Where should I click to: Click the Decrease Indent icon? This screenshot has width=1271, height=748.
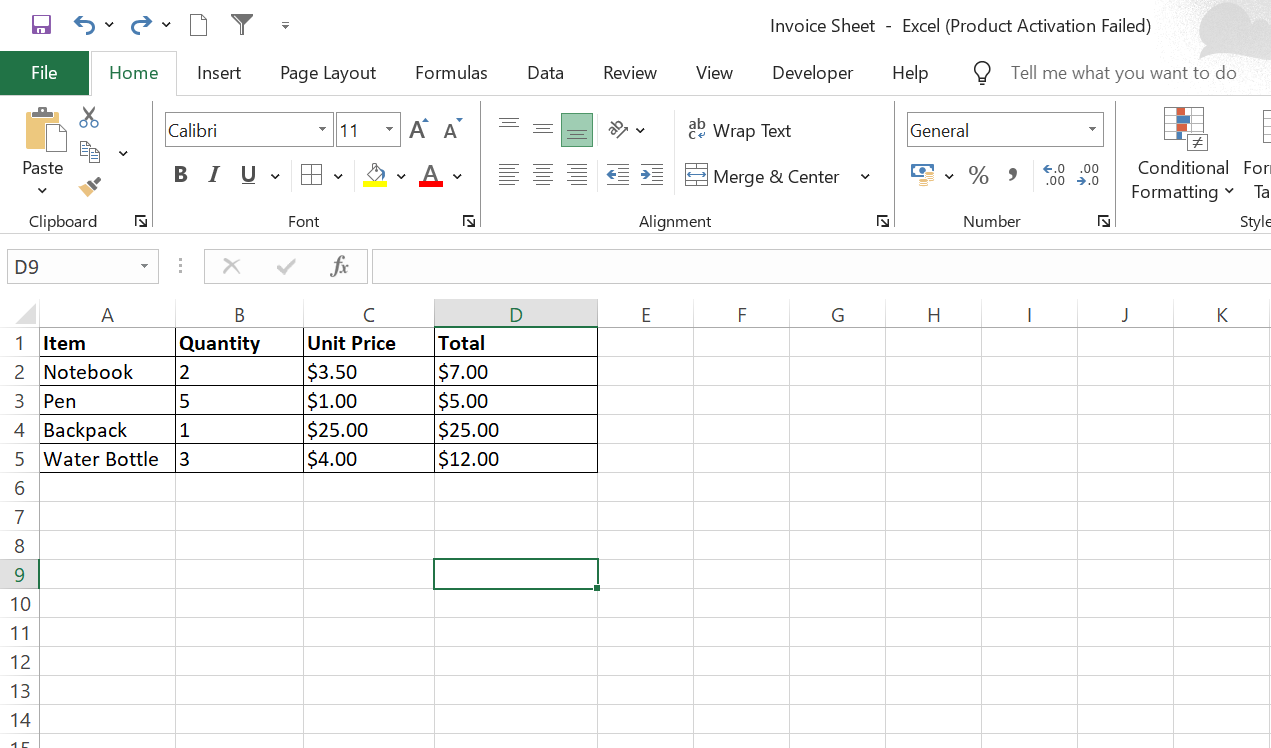pyautogui.click(x=618, y=176)
